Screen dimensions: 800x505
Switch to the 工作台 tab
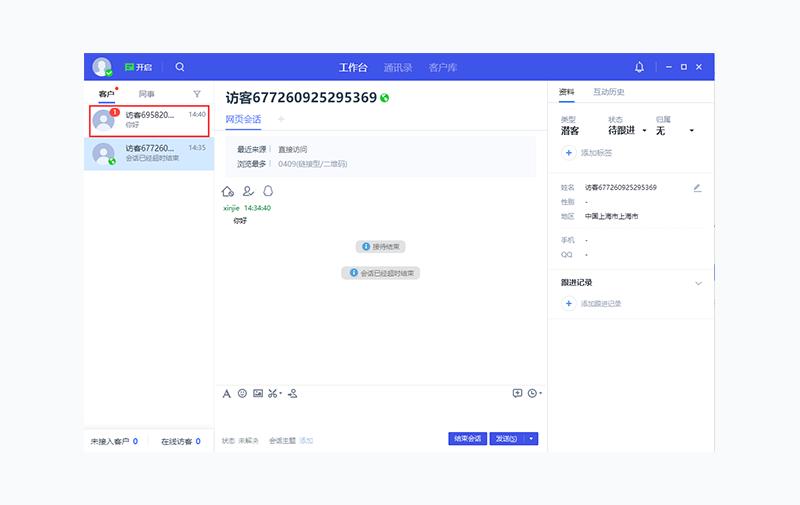353,67
